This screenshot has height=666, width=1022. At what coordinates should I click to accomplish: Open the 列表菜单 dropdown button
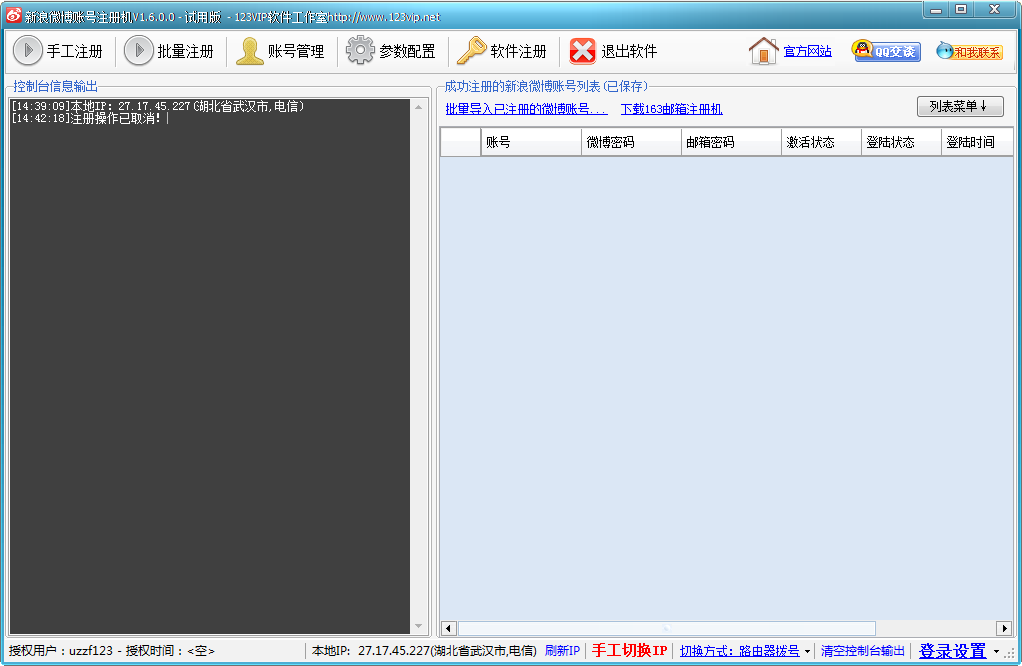(960, 106)
